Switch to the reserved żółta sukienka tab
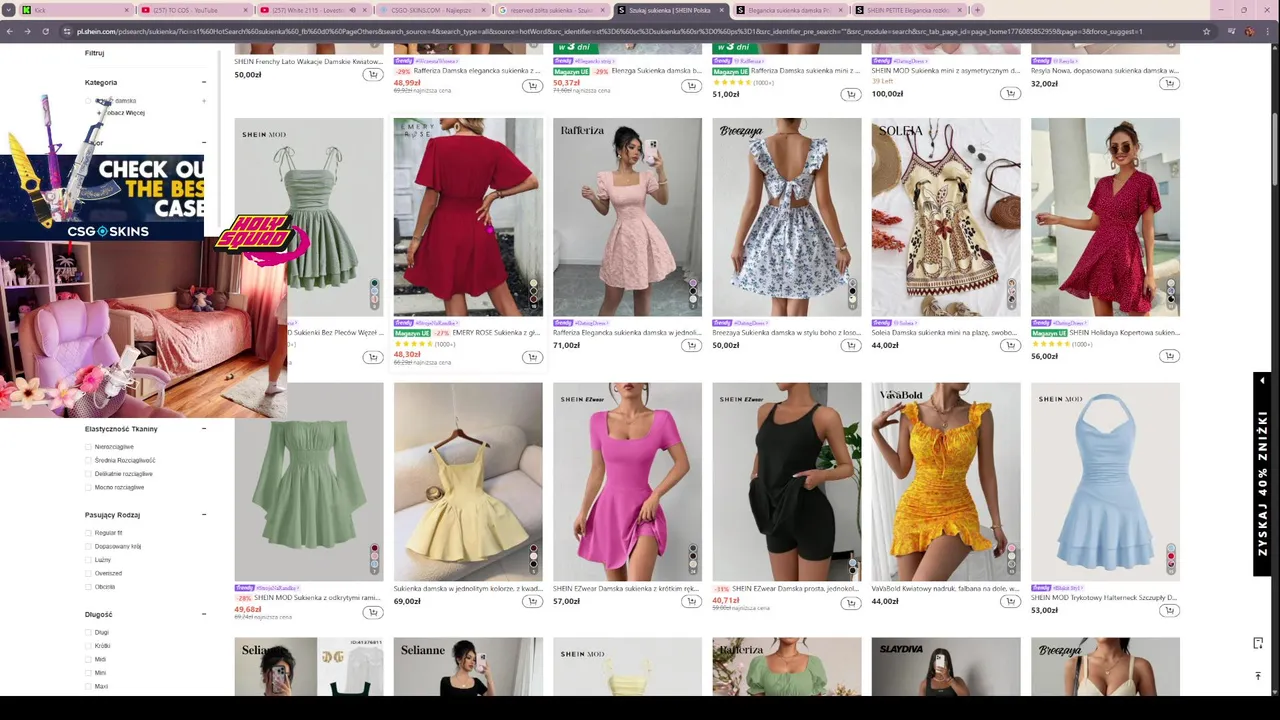This screenshot has width=1280, height=720. [x=550, y=10]
